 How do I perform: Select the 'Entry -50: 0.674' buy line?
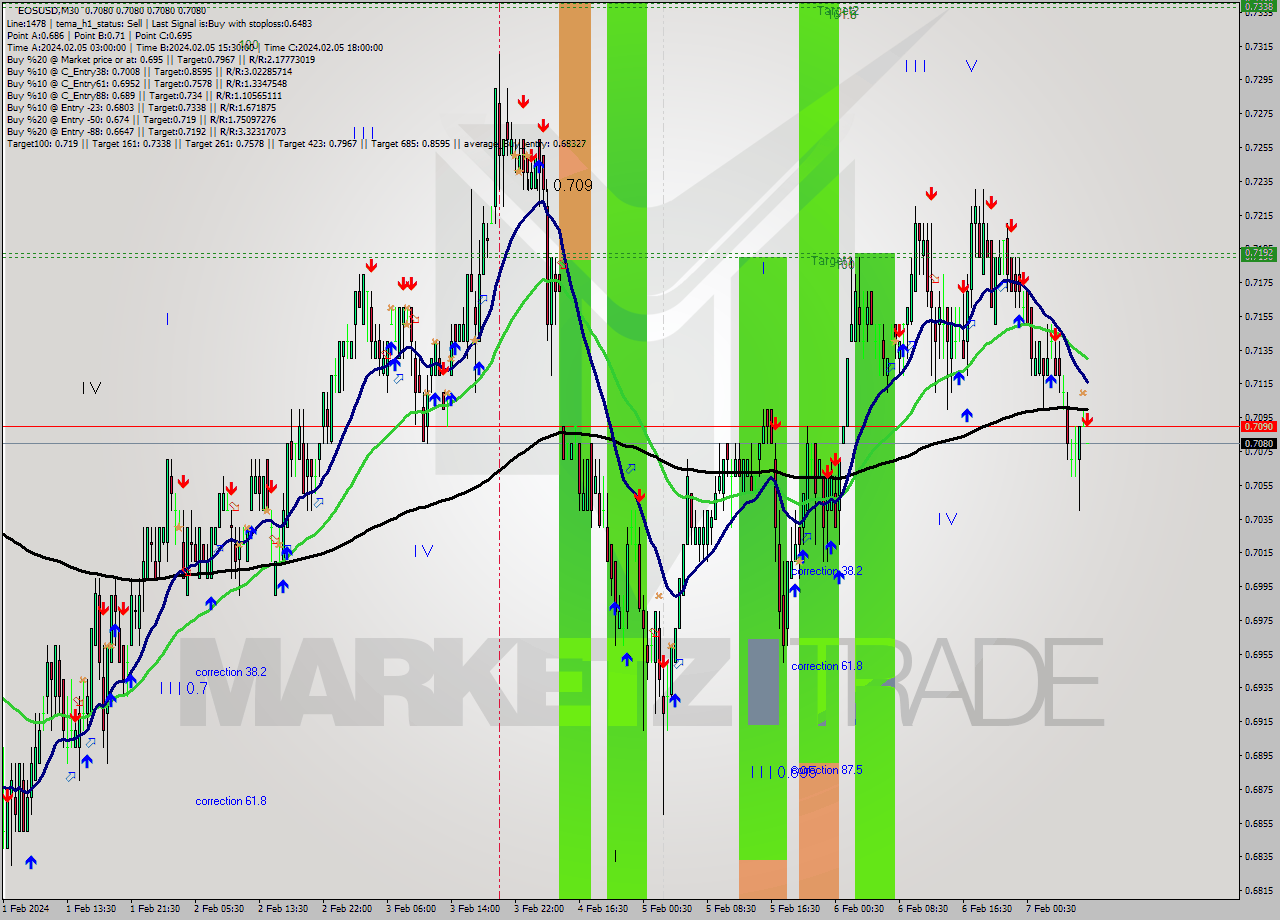141,119
